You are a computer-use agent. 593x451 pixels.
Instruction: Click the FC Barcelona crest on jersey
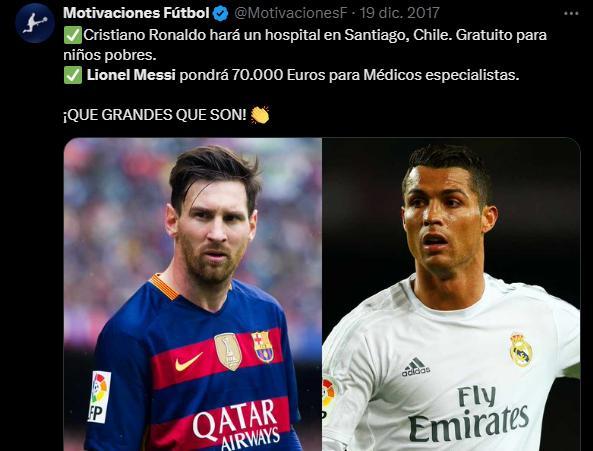[263, 347]
